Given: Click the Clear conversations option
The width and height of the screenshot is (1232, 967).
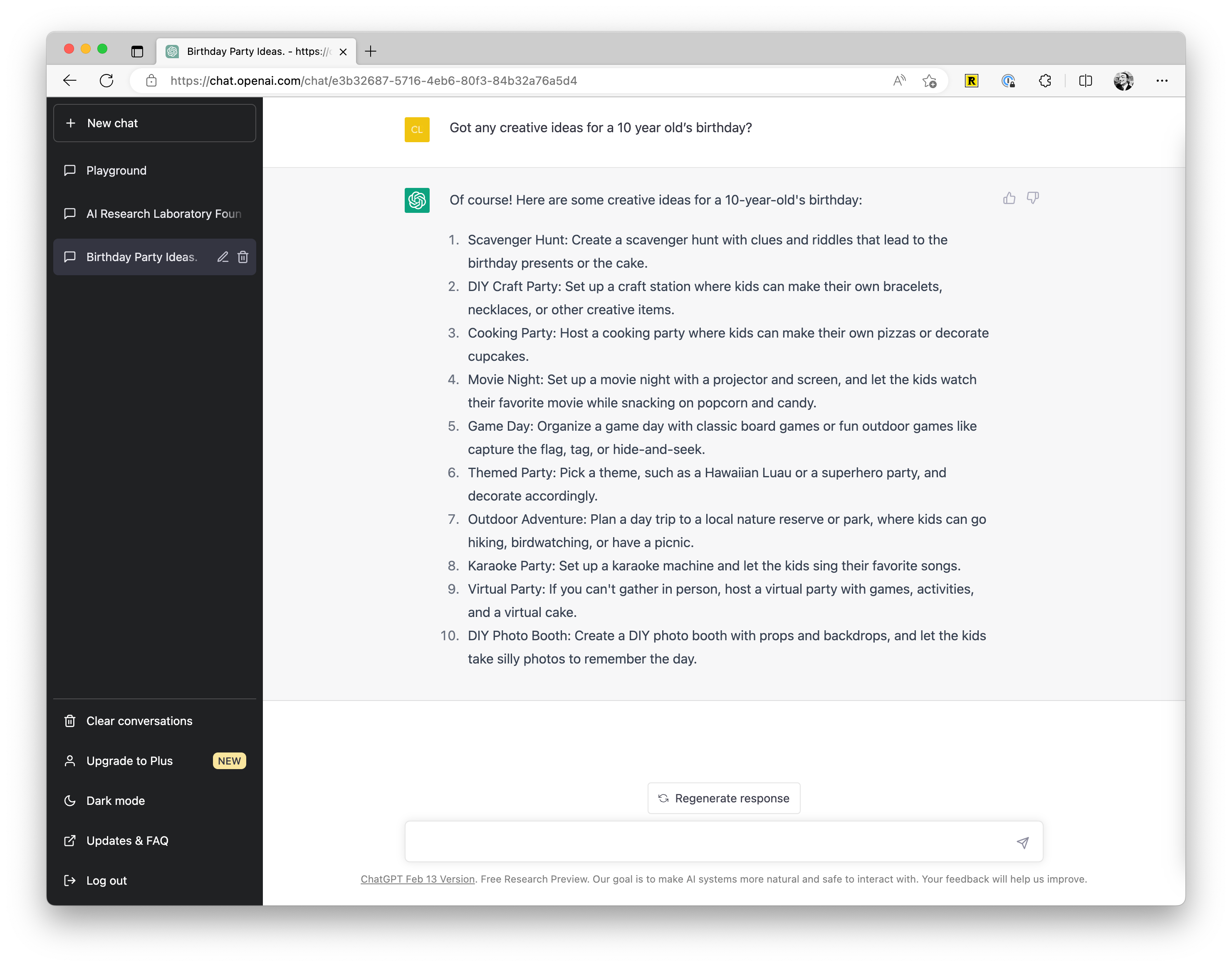Looking at the screenshot, I should (x=139, y=720).
